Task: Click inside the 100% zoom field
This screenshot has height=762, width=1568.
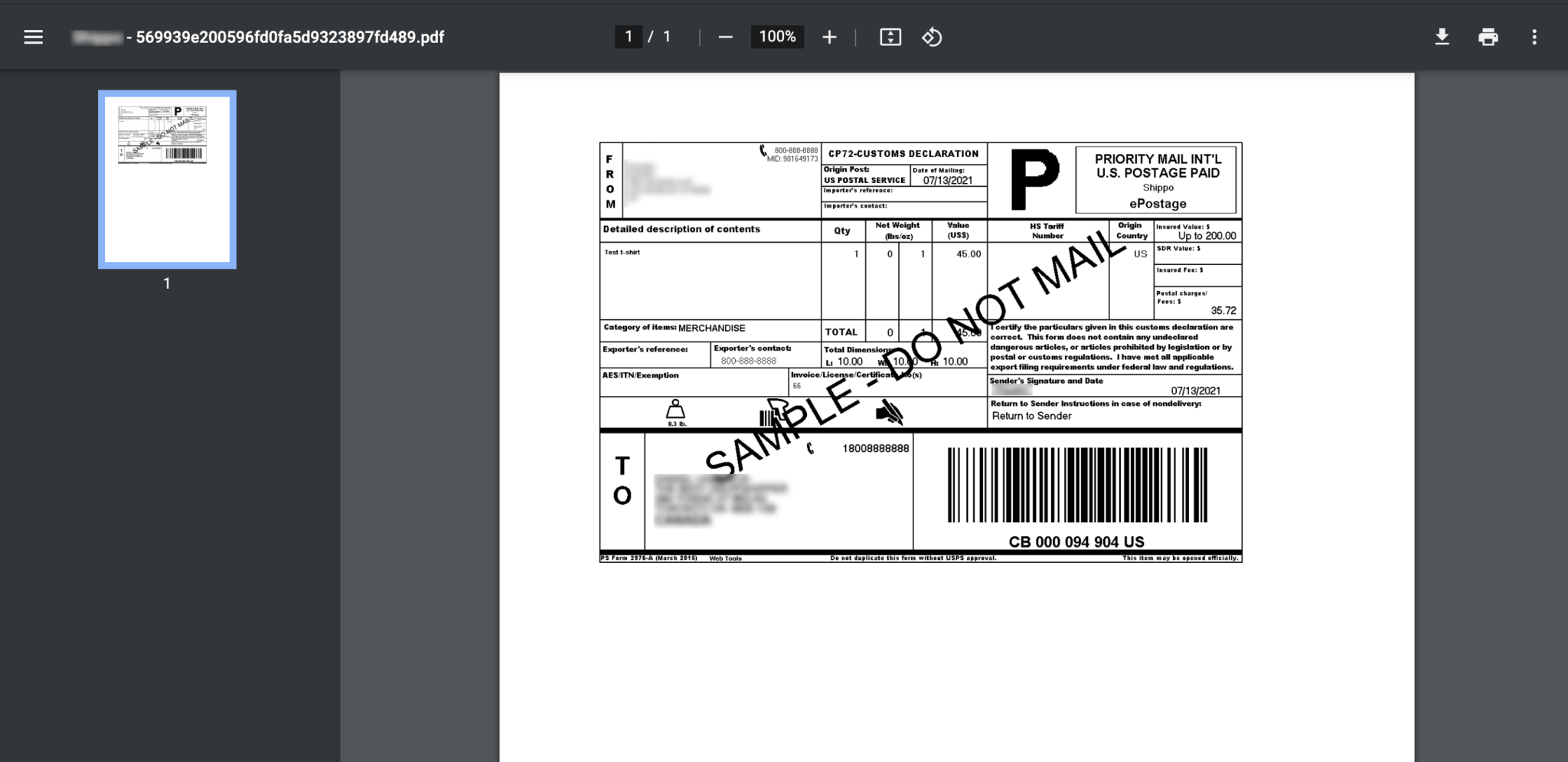Action: (x=776, y=36)
